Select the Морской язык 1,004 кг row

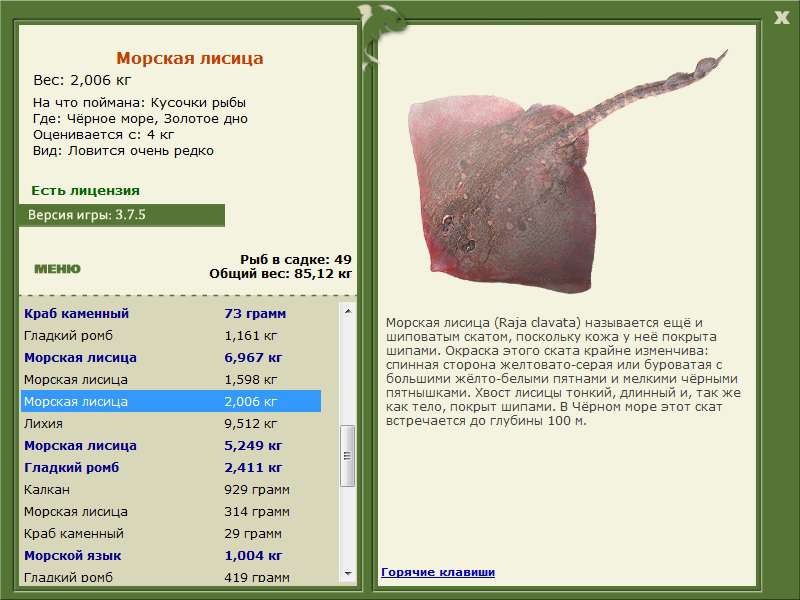(x=171, y=555)
